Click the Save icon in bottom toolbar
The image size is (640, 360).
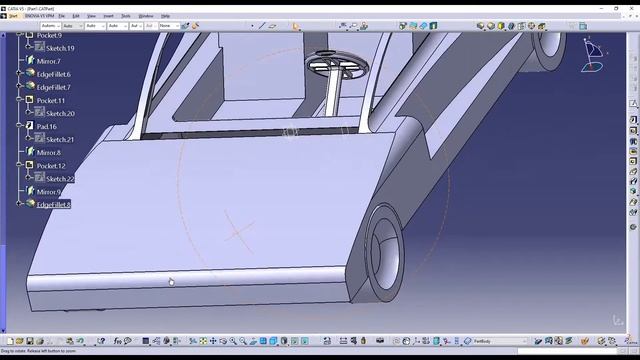coord(30,341)
